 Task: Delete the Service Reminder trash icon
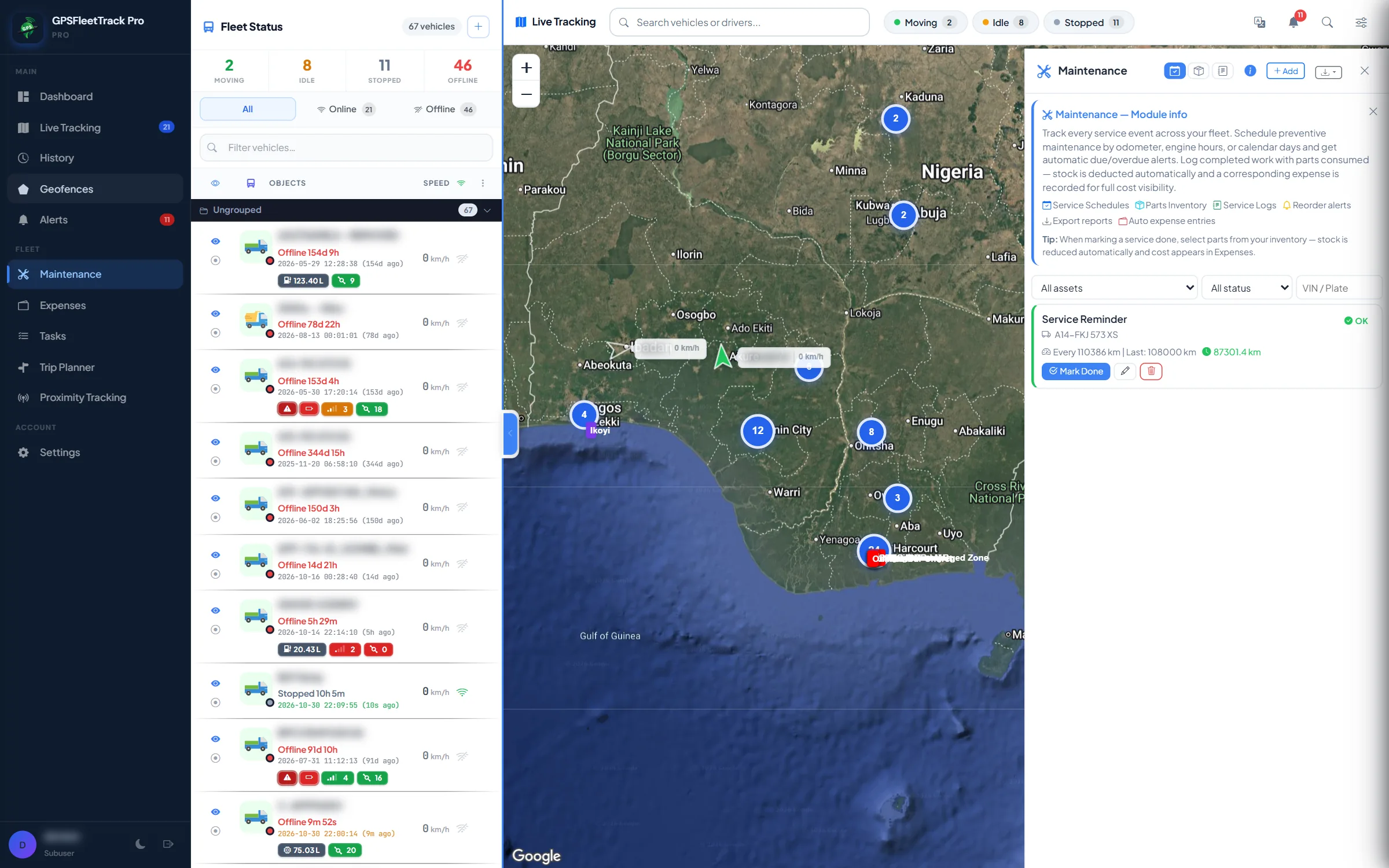pos(1151,371)
